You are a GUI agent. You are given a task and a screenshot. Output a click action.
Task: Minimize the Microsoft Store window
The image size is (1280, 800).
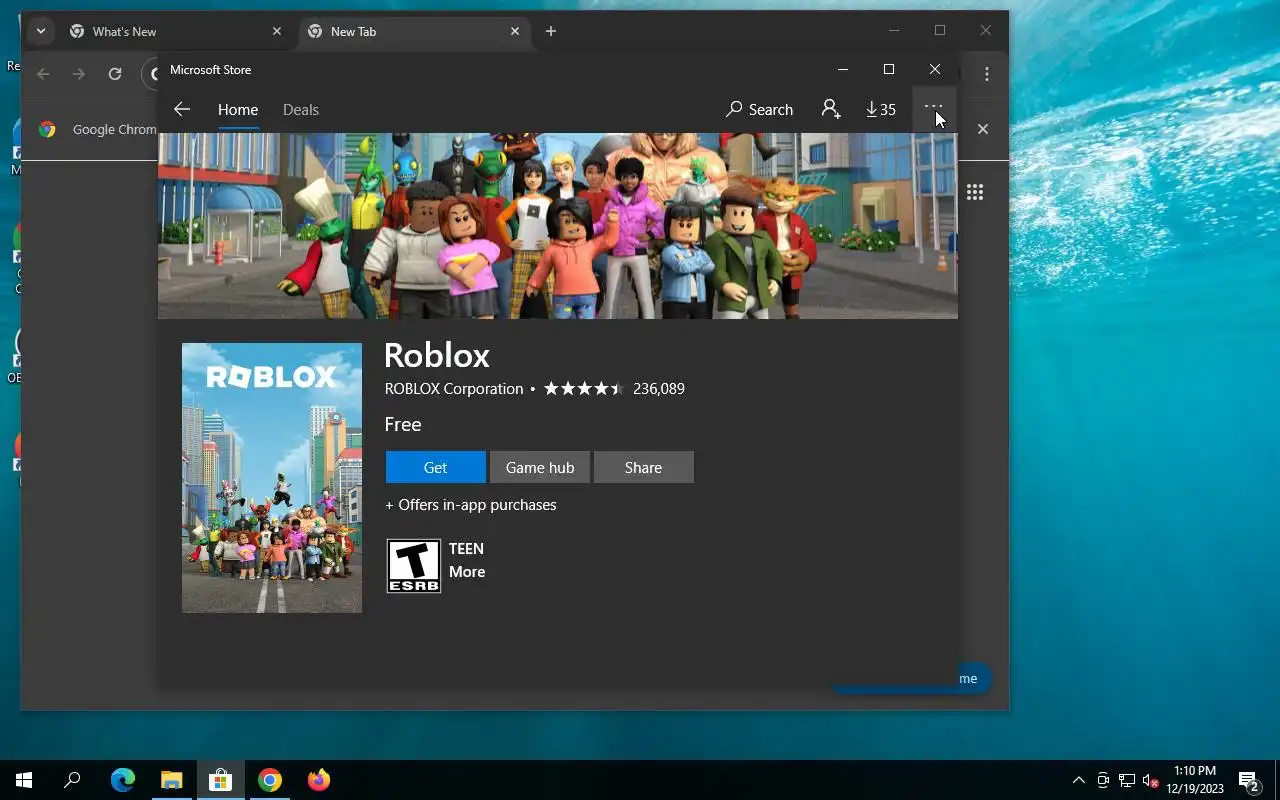[843, 69]
